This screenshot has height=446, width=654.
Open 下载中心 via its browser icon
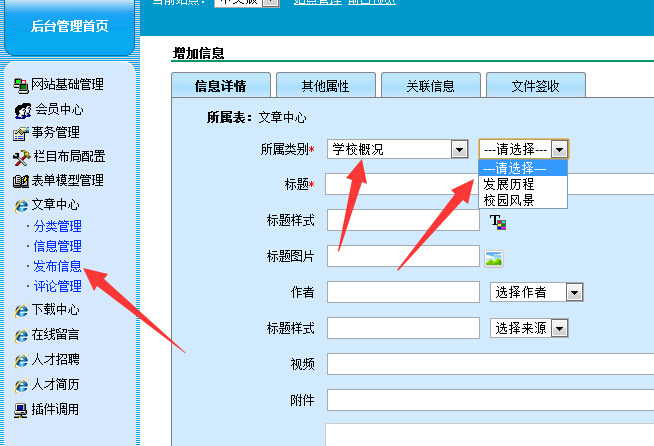tap(21, 309)
